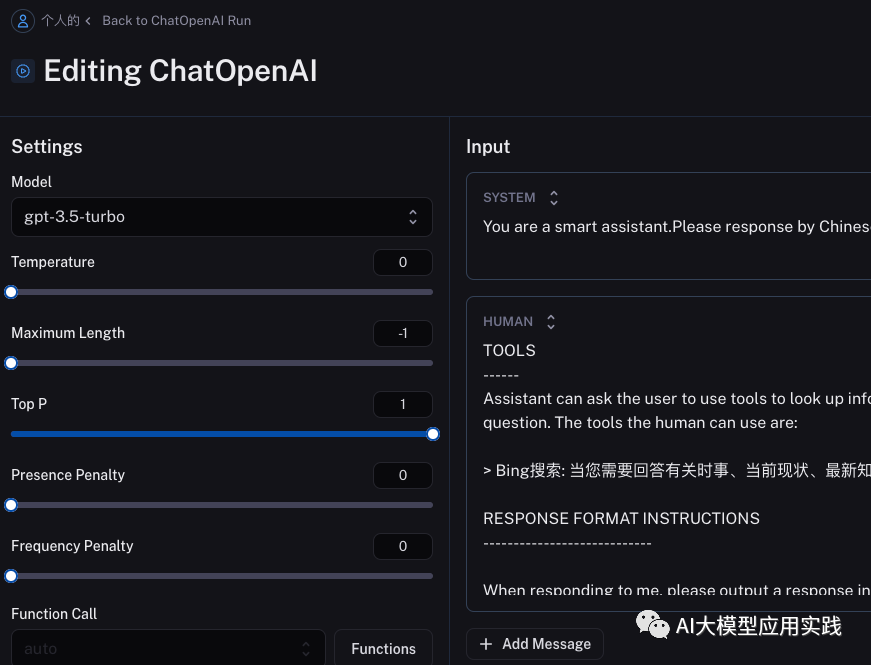Open the gpt-3.5-turbo model dropdown
The height and width of the screenshot is (665, 871).
click(221, 217)
